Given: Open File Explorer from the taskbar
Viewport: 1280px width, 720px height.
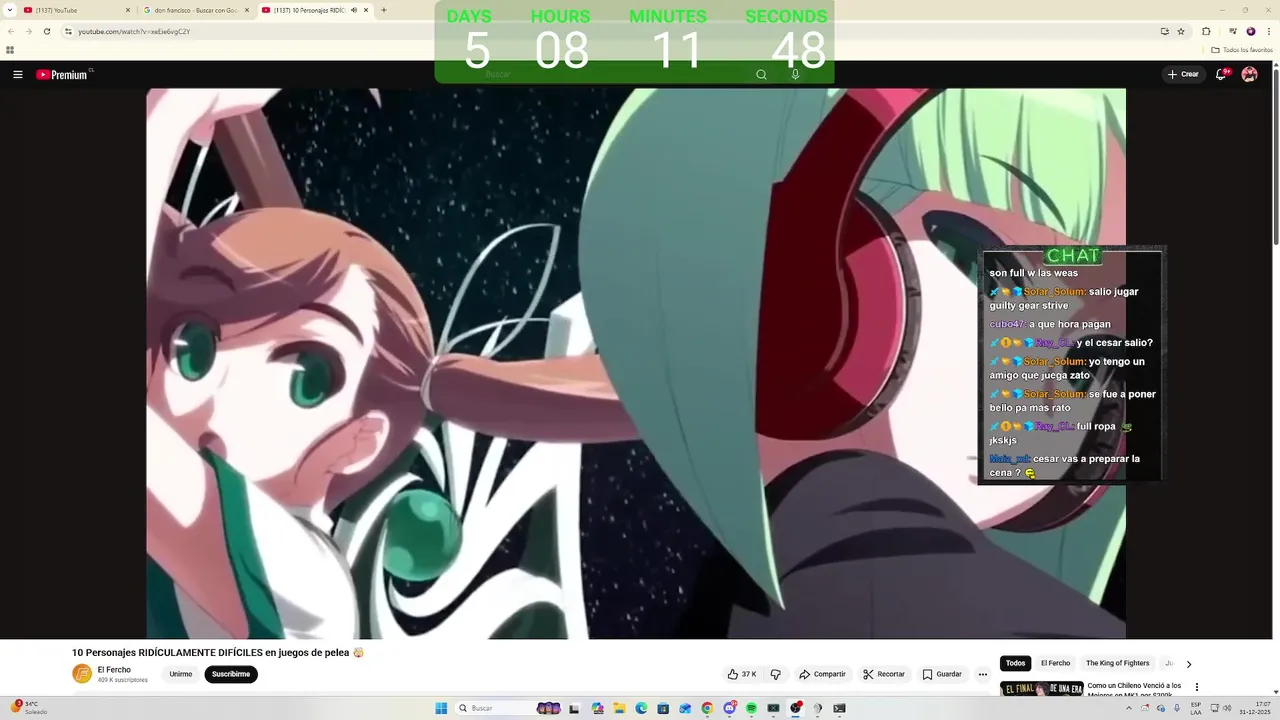Looking at the screenshot, I should (x=619, y=708).
